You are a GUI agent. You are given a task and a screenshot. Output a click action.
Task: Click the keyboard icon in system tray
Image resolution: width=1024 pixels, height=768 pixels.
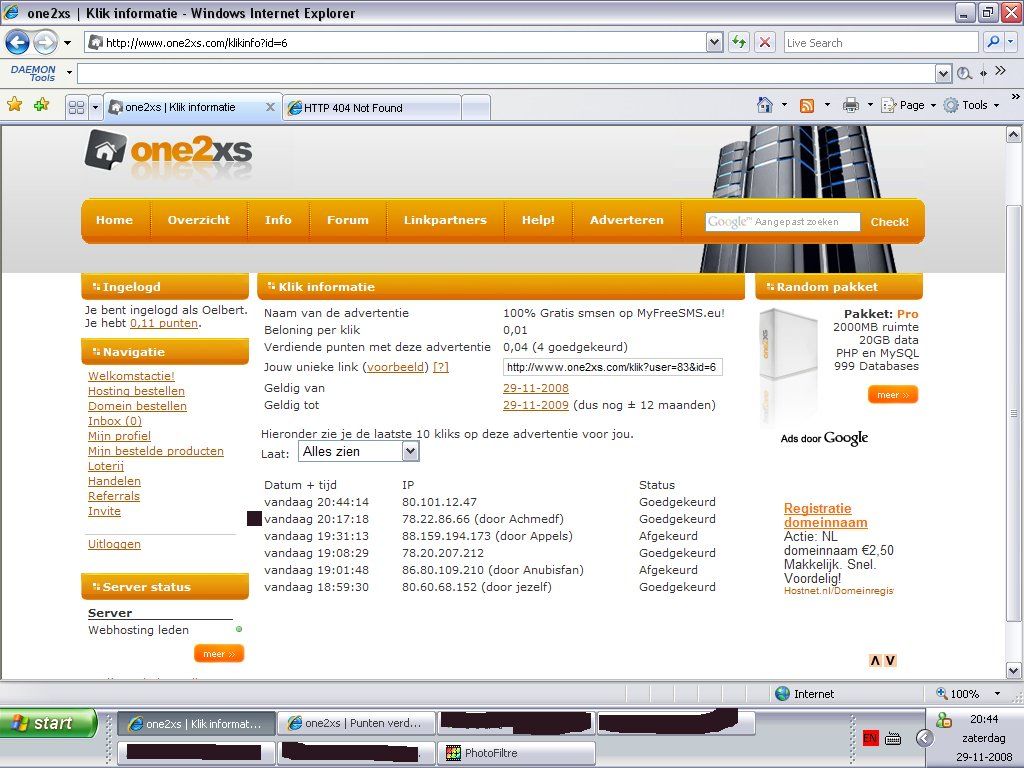893,739
